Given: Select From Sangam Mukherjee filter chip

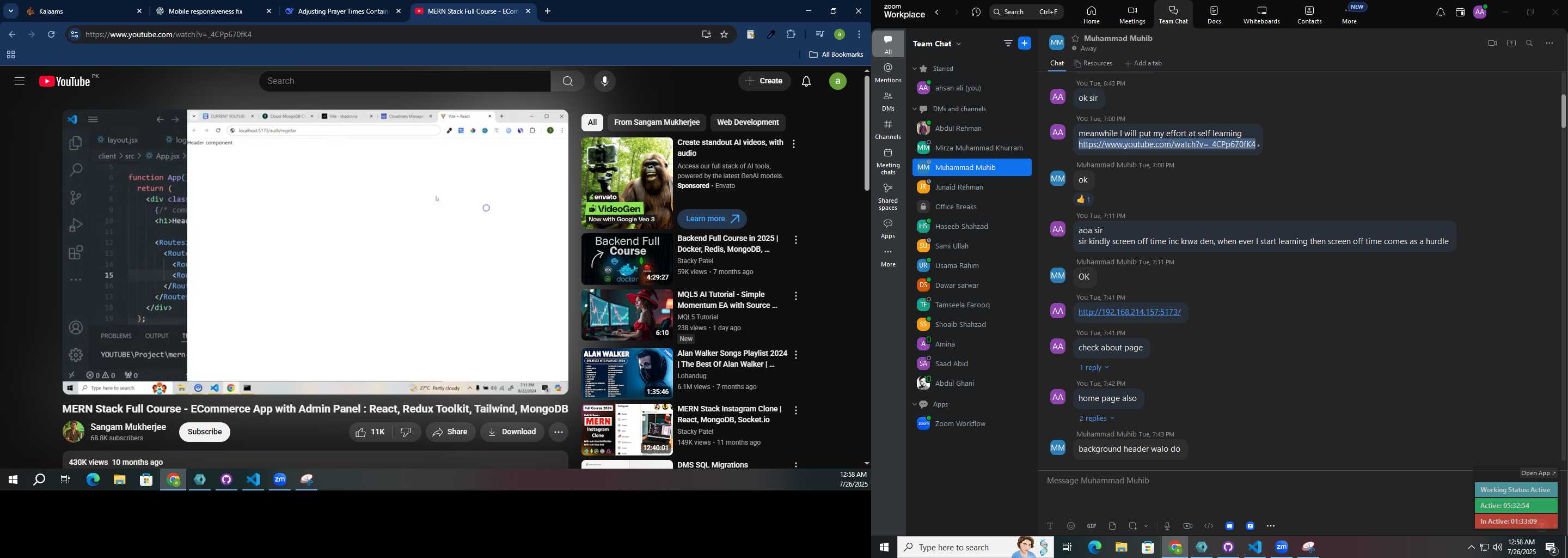Looking at the screenshot, I should click(656, 123).
